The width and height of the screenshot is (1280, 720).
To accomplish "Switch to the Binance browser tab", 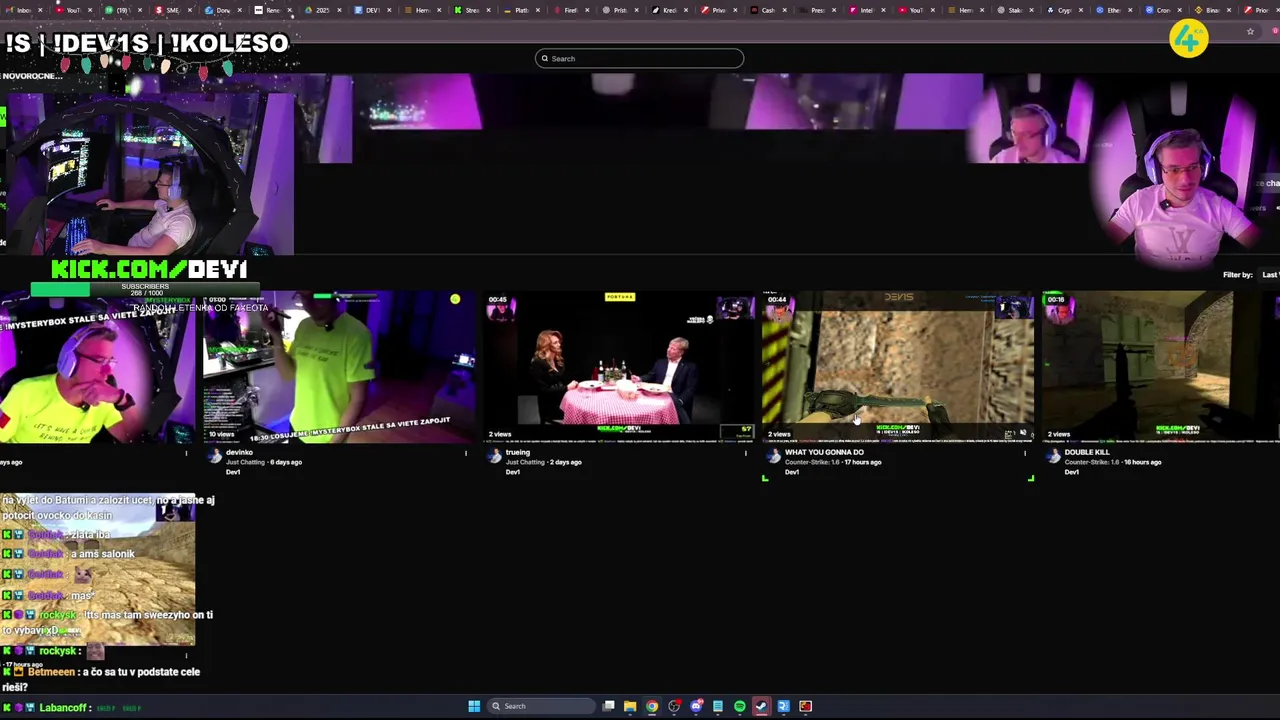I will (x=1211, y=10).
